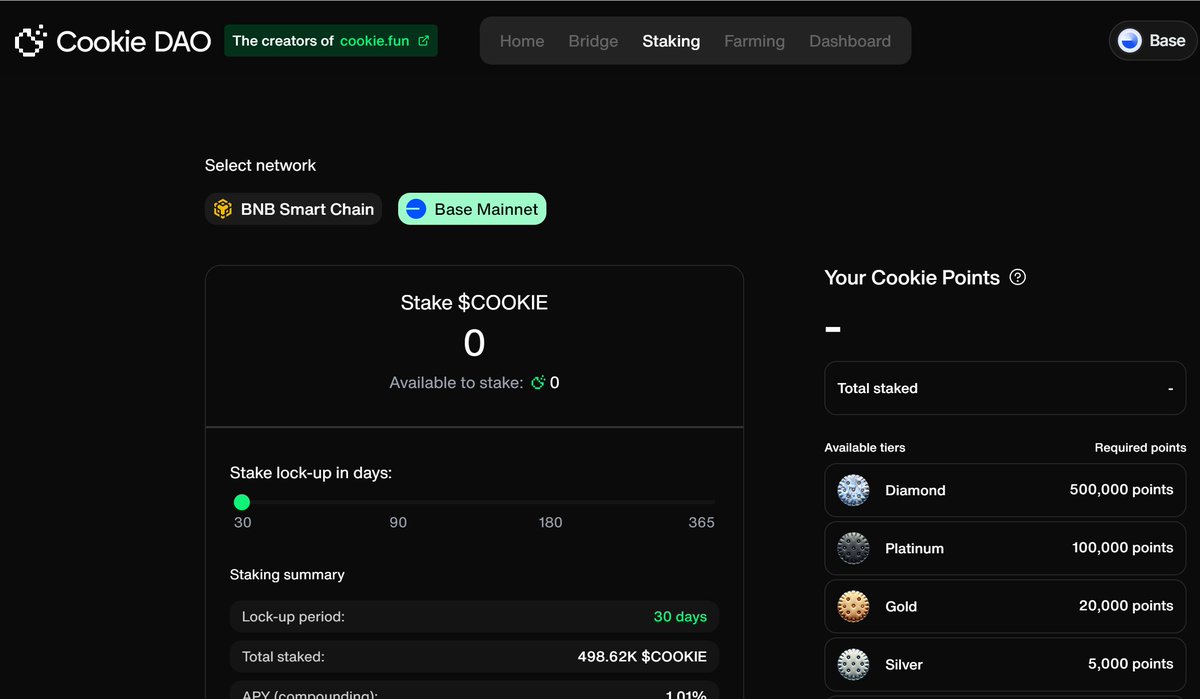Screen dimensions: 1200x699
Task: Click the 'Select network' label
Action: (260, 165)
